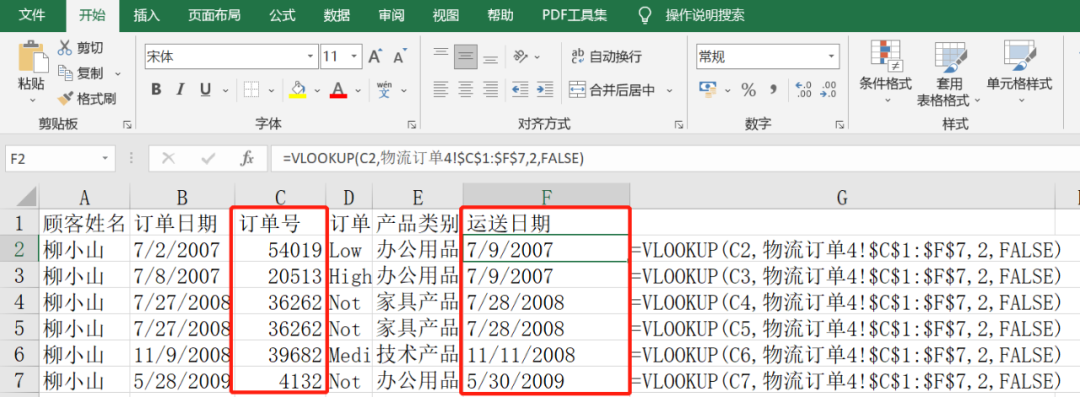1080x397 pixels.
Task: Open alignment group dialog launcher
Action: (679, 125)
